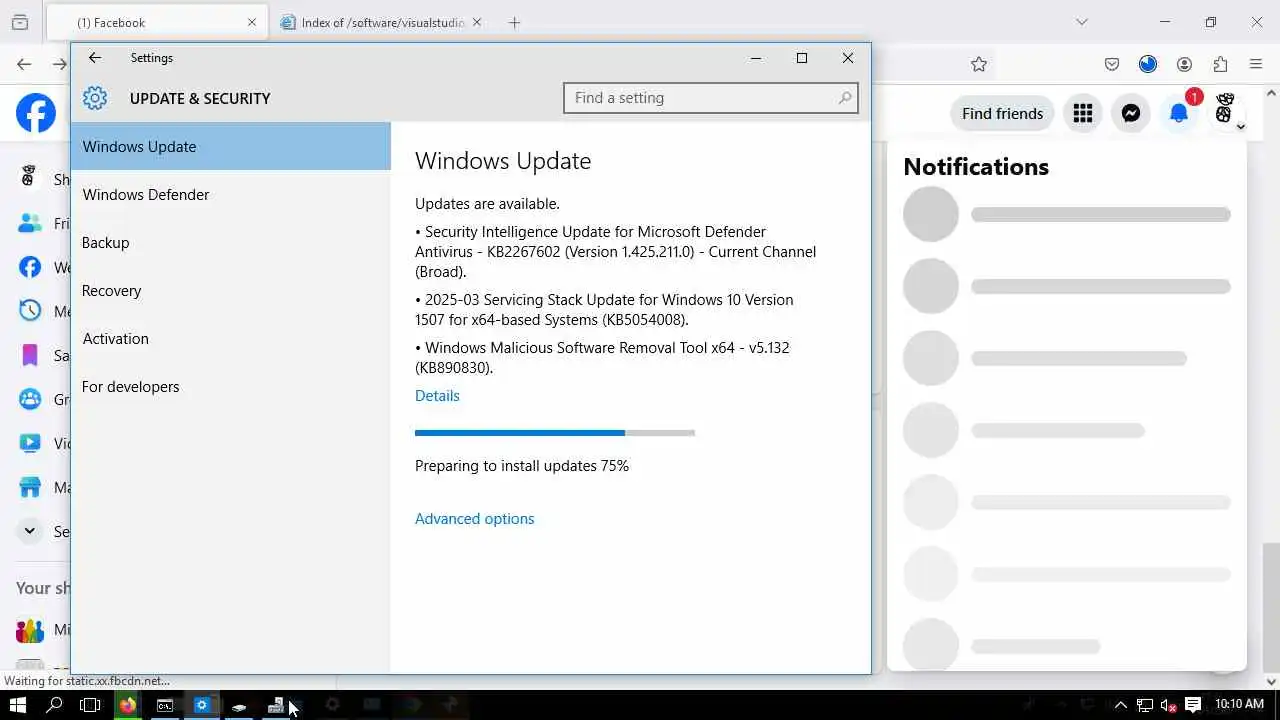
Task: Open the Facebook apps menu grid icon
Action: [1083, 113]
